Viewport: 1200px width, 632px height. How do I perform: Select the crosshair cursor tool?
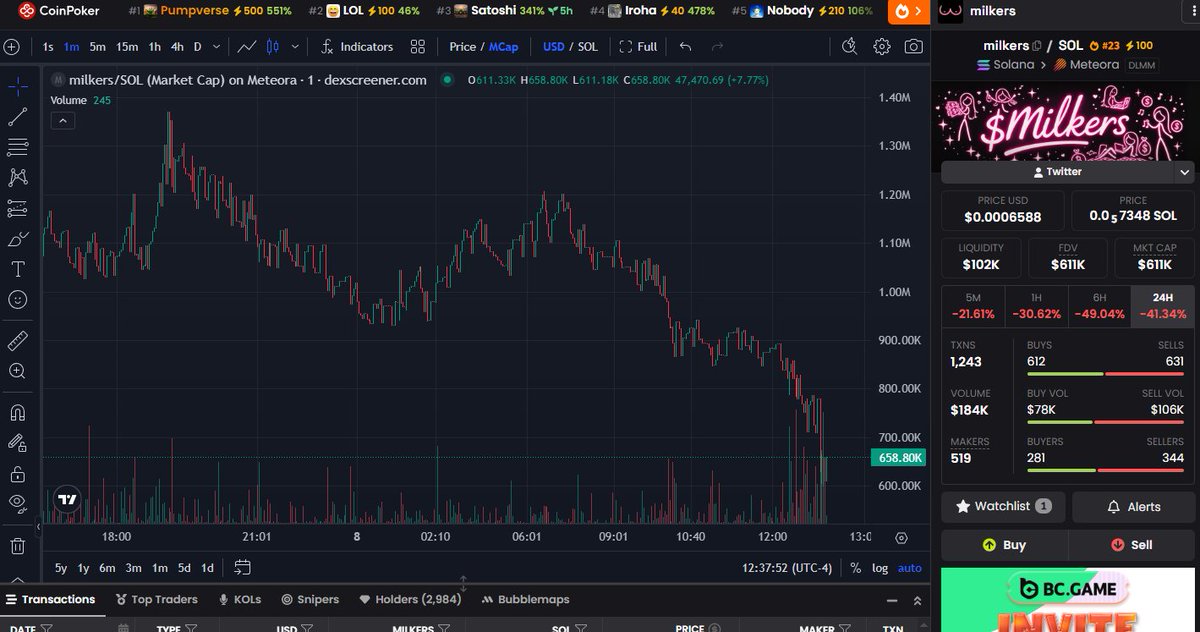tap(17, 87)
